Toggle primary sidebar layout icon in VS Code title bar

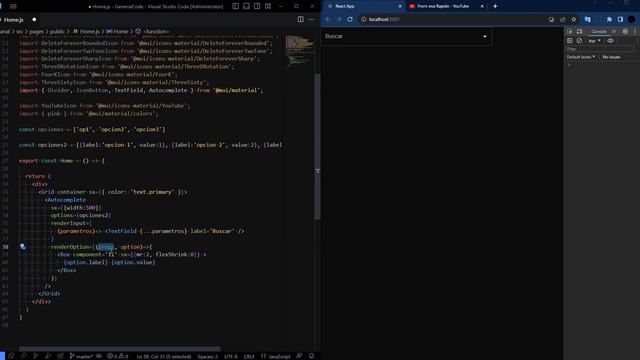pos(236,6)
